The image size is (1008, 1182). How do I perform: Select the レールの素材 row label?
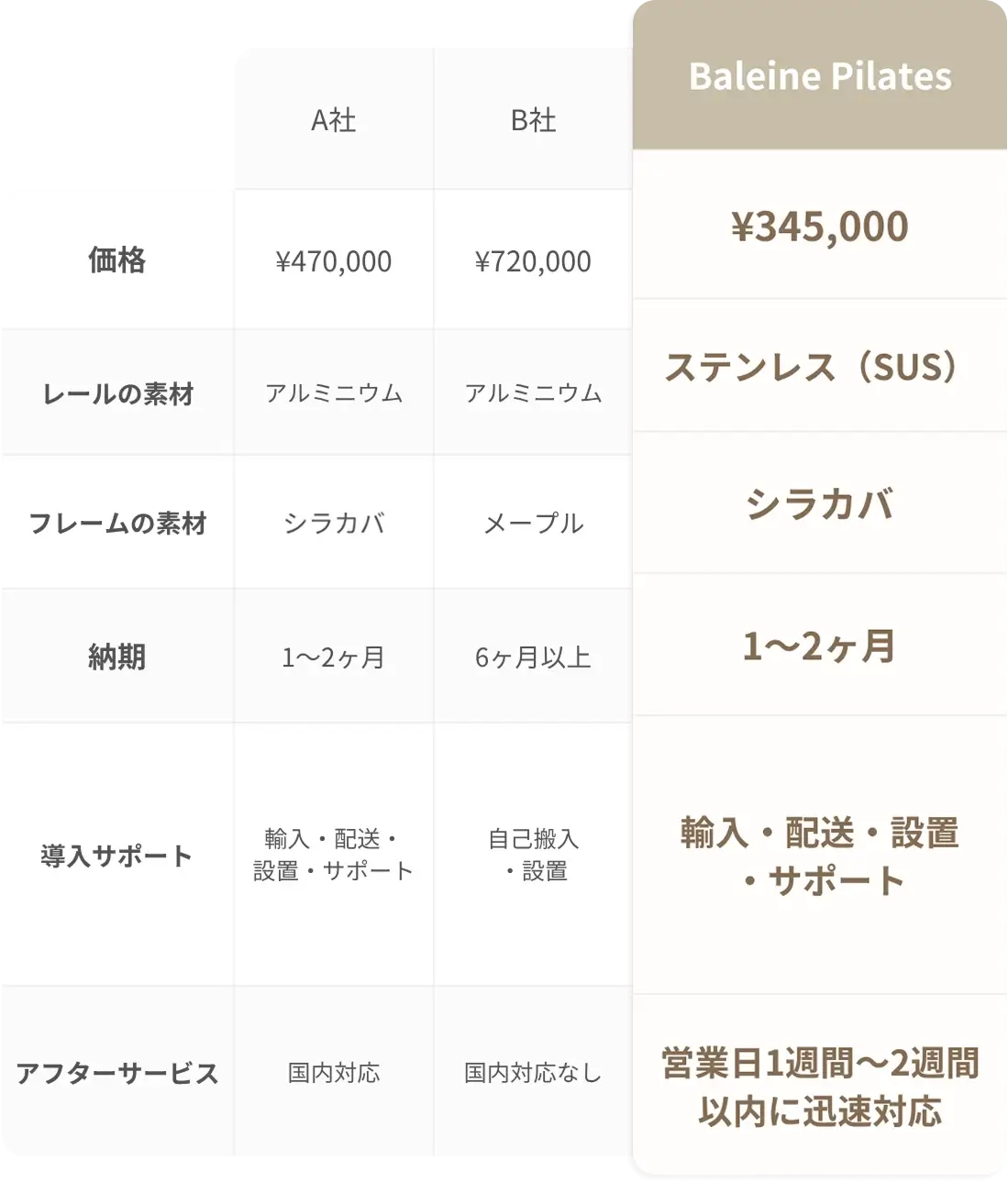pyautogui.click(x=117, y=393)
